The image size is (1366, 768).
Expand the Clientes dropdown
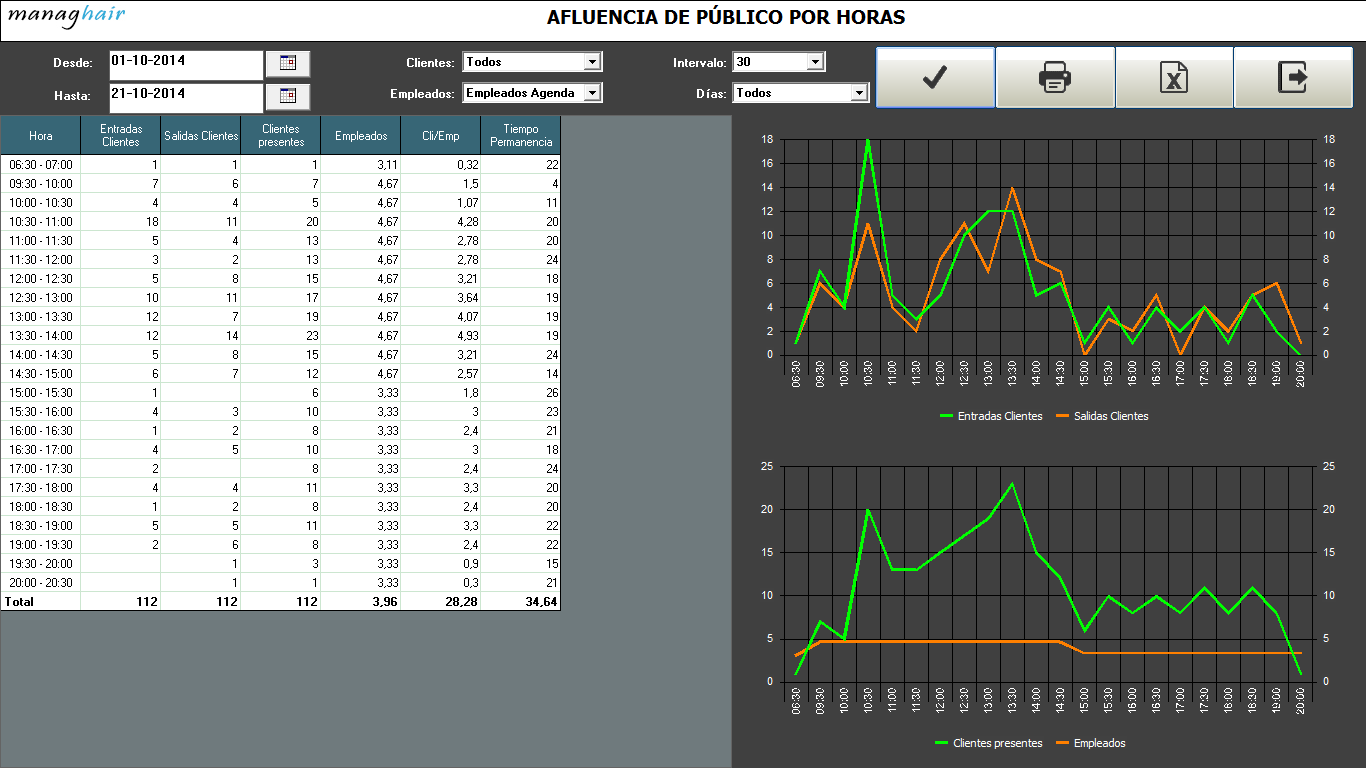pos(592,62)
